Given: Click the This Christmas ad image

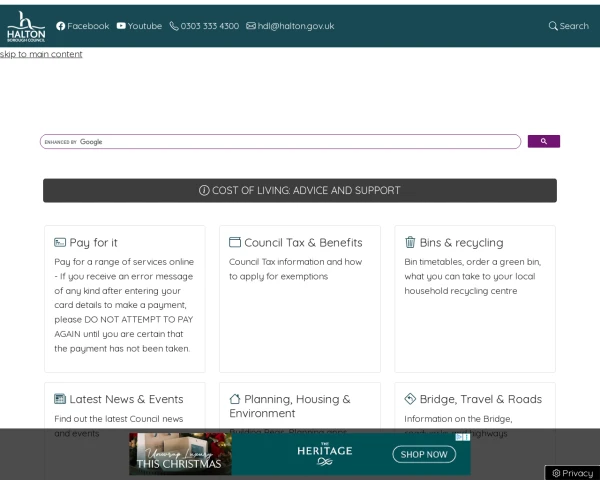Looking at the screenshot, I should tap(180, 454).
